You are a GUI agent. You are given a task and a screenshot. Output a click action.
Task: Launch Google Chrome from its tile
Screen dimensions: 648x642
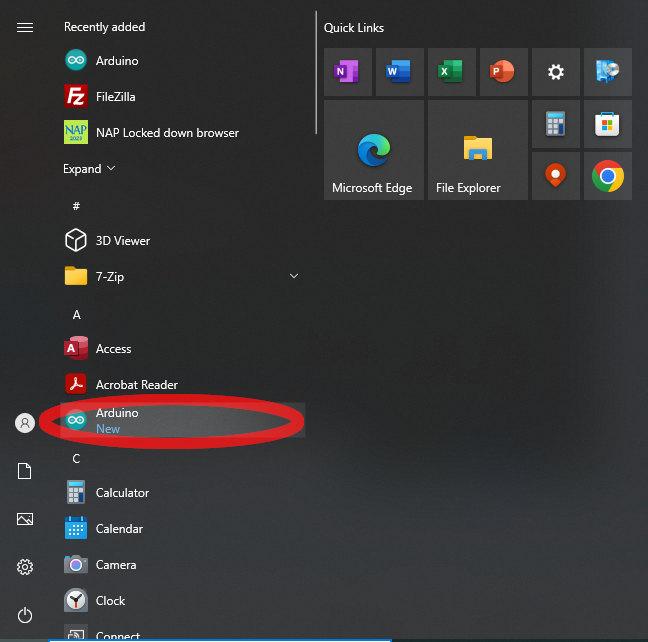point(608,176)
